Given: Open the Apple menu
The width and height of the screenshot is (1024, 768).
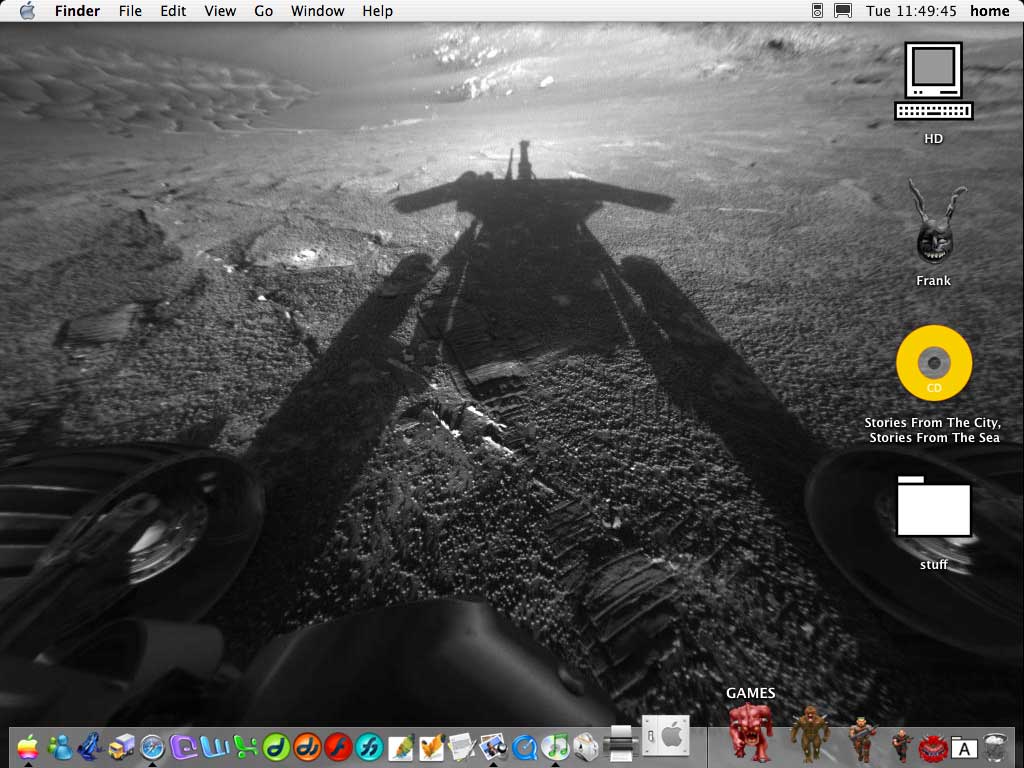Looking at the screenshot, I should click(x=27, y=11).
